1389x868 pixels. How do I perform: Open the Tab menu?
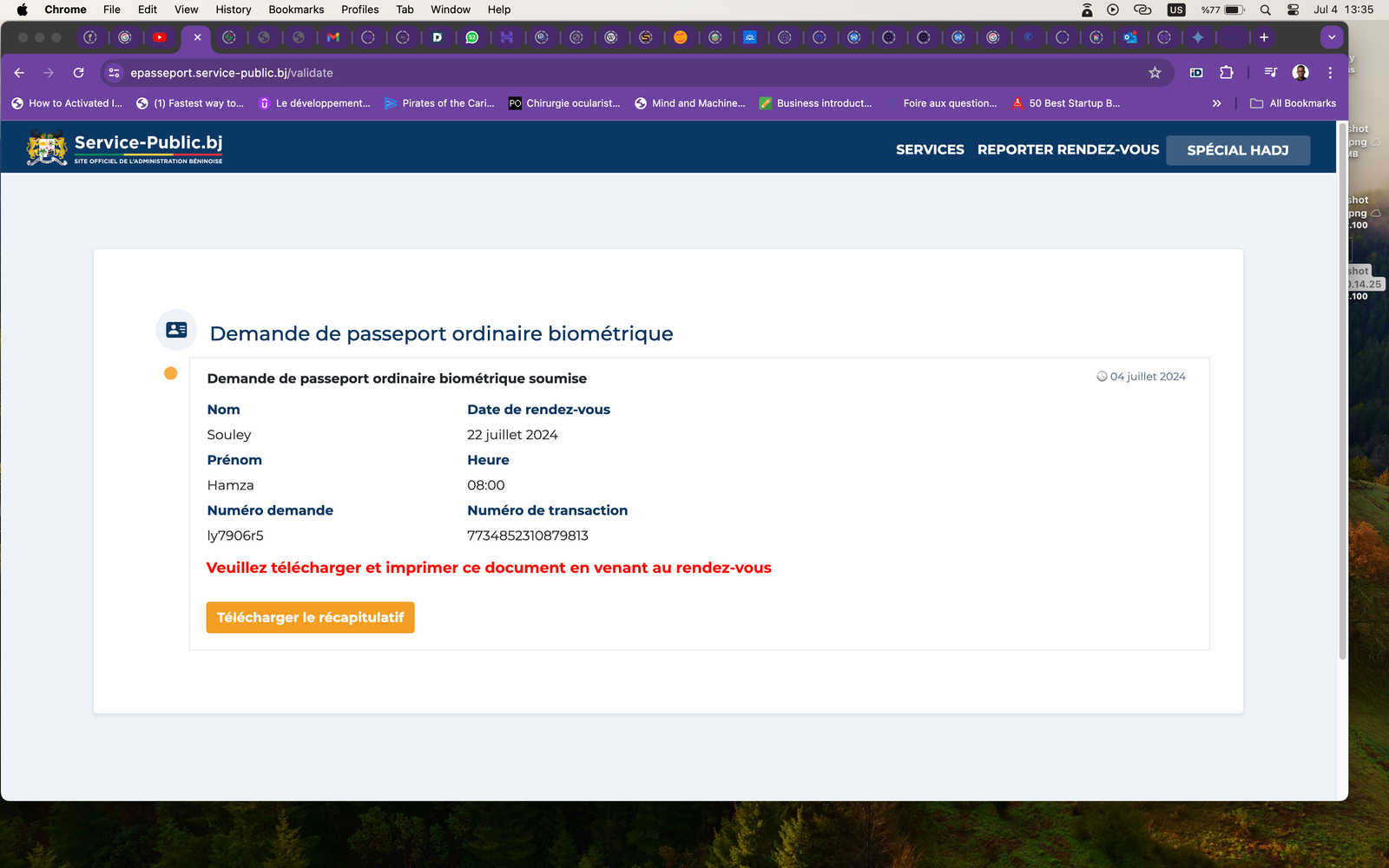point(405,10)
